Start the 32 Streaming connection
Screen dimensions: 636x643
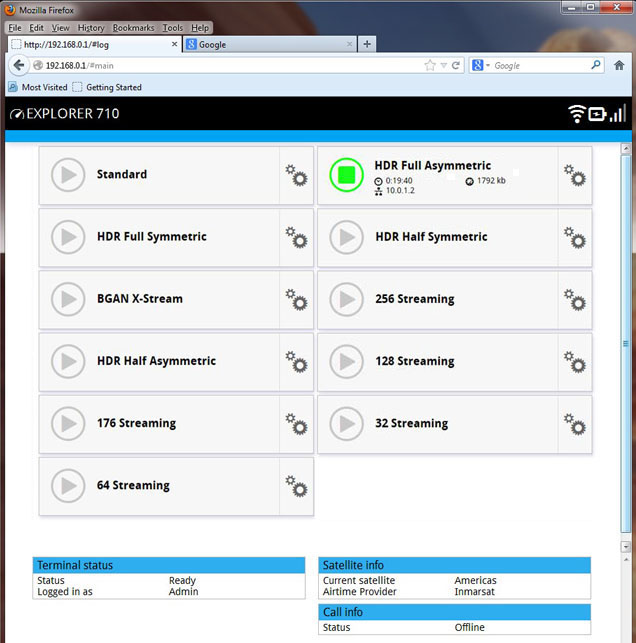pyautogui.click(x=346, y=424)
